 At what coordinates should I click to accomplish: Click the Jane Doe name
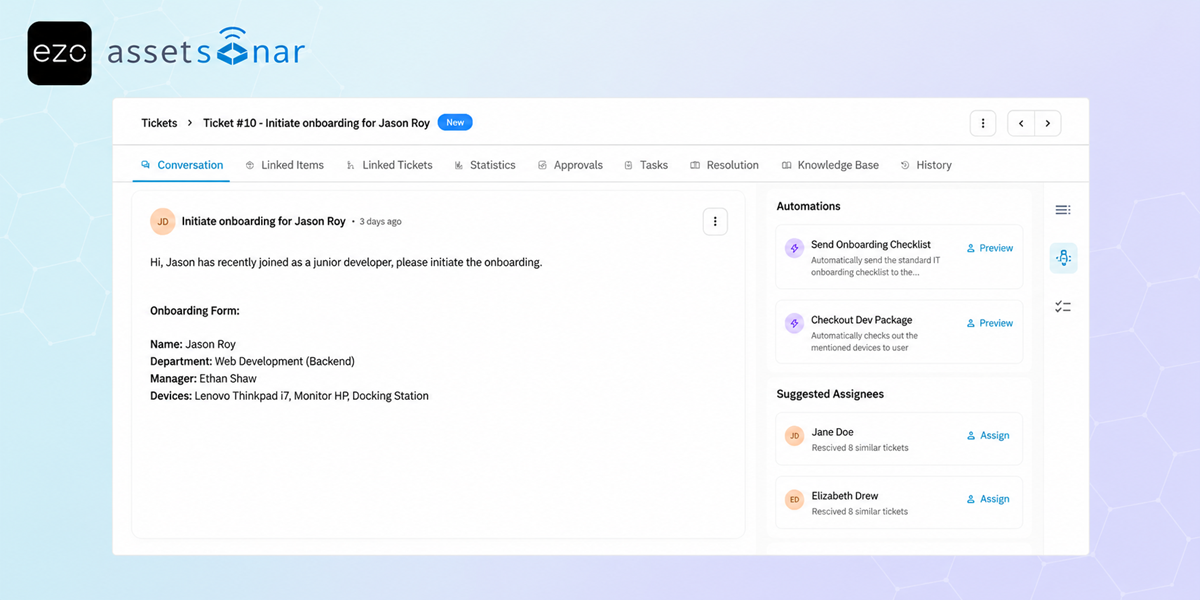tap(833, 432)
